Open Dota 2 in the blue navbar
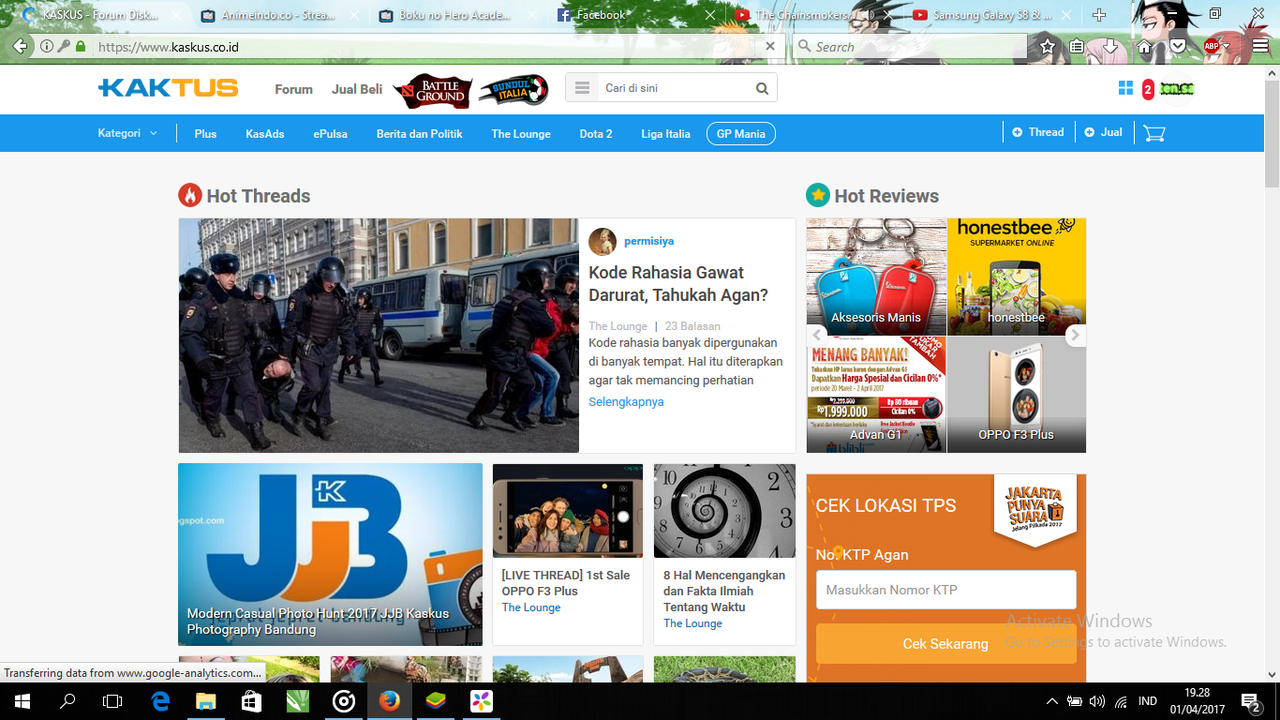 click(x=596, y=134)
